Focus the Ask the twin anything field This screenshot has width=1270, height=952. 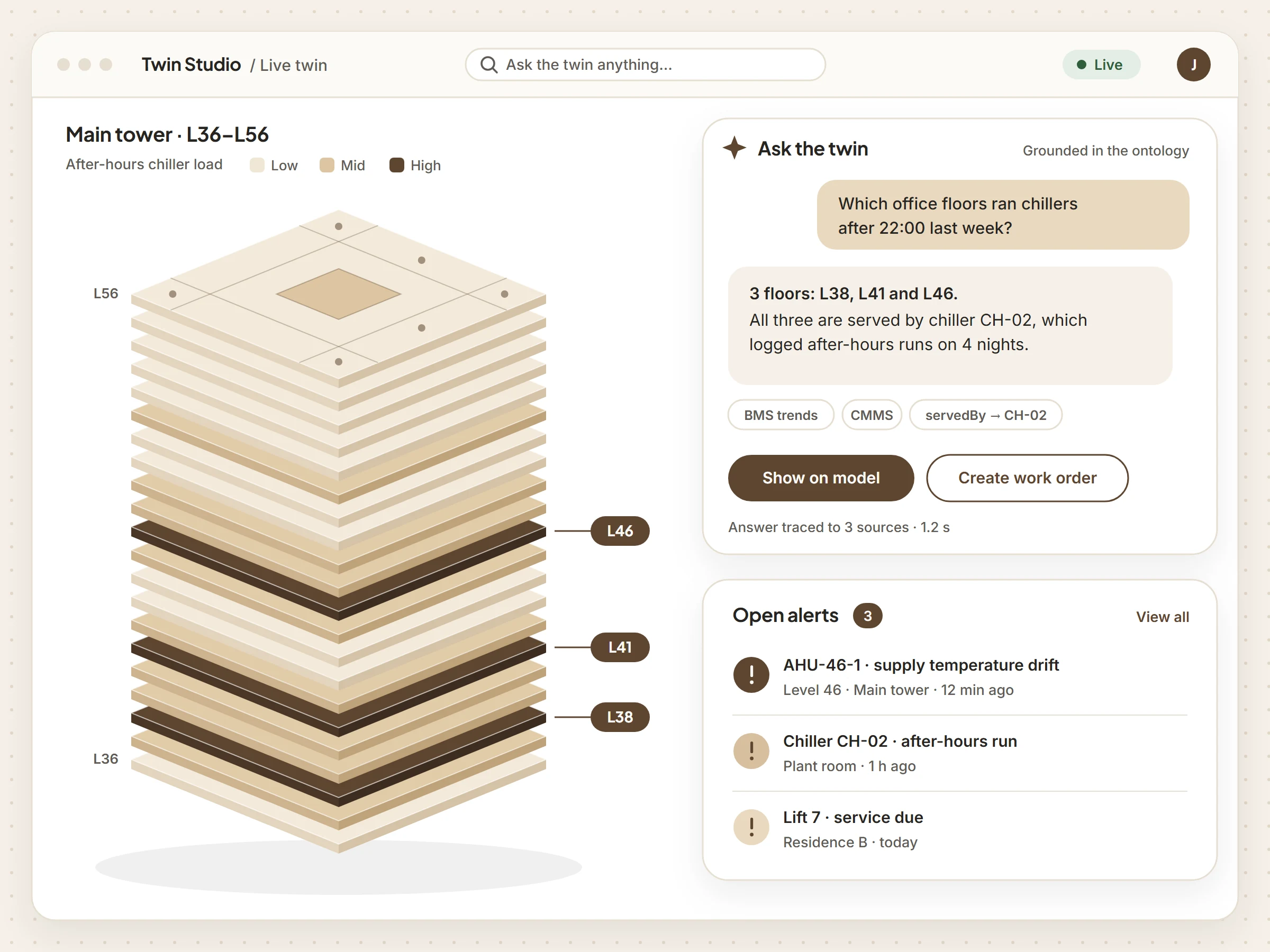click(646, 65)
